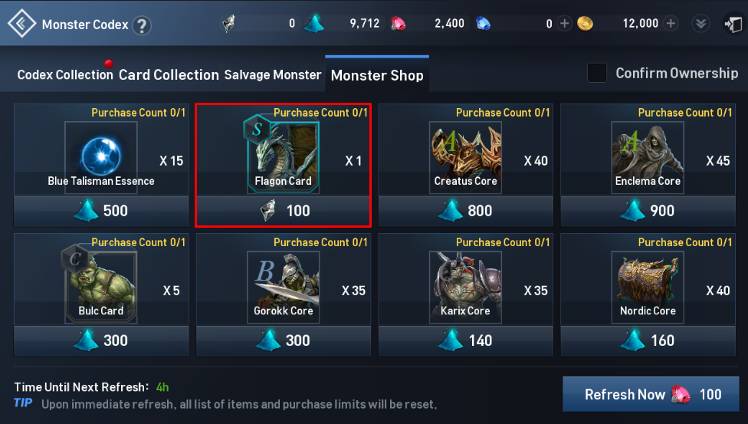
Task: Select the Blue Talisman Essence item
Action: click(101, 157)
